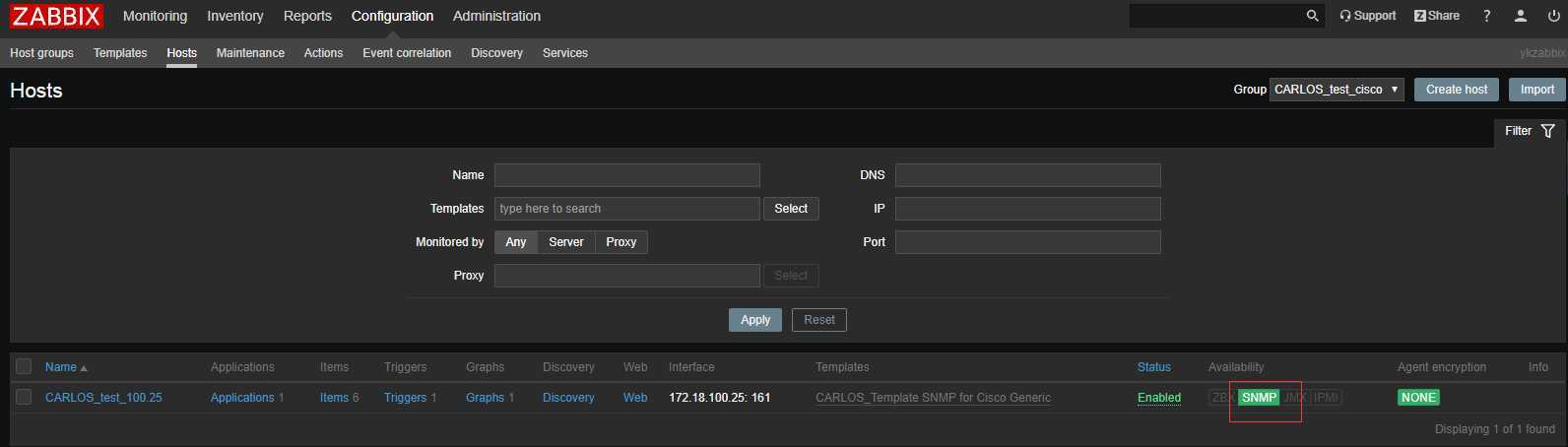The image size is (1568, 447).
Task: Sort hosts by Status column
Action: [x=1154, y=367]
